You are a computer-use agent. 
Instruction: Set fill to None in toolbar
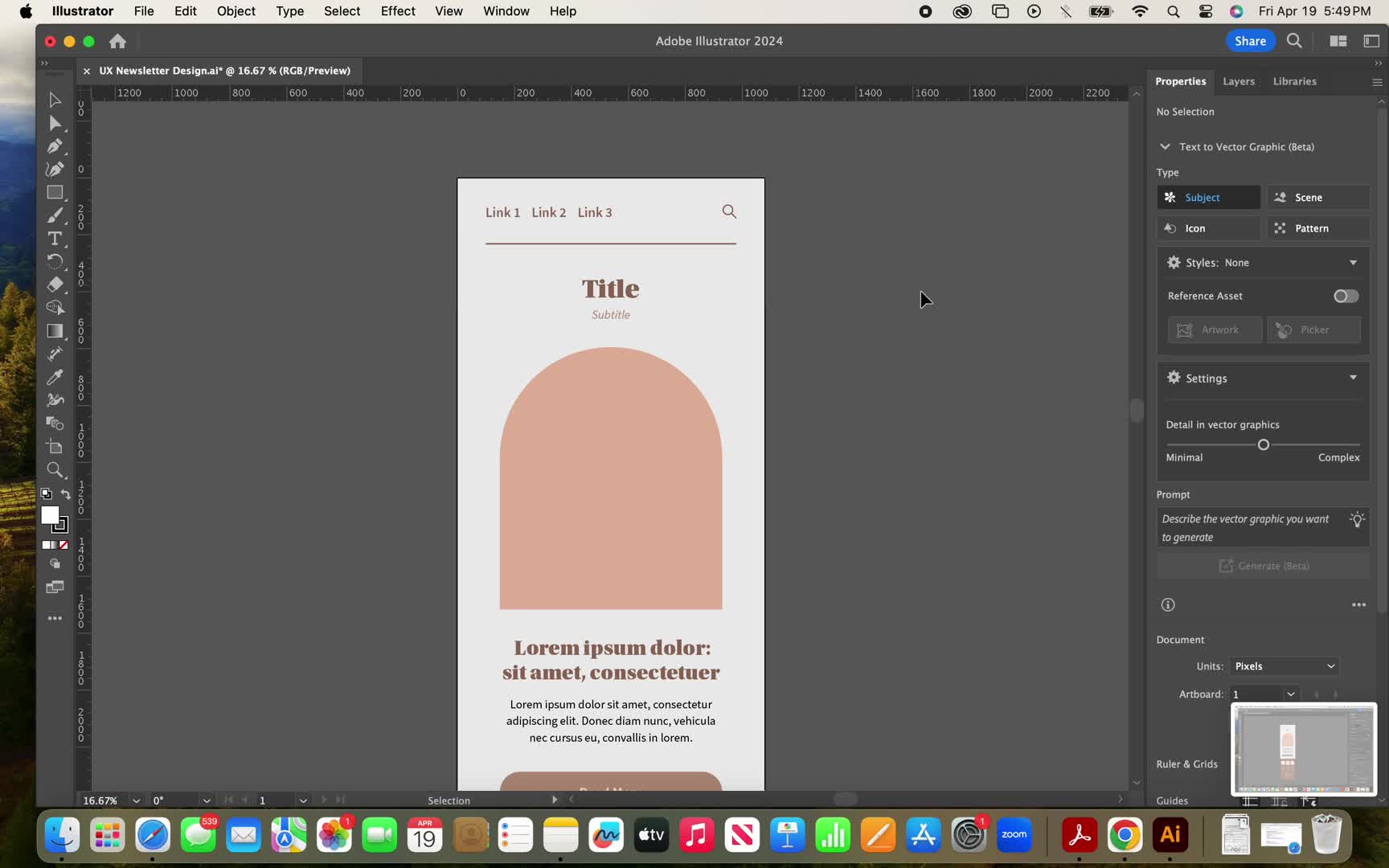(64, 545)
